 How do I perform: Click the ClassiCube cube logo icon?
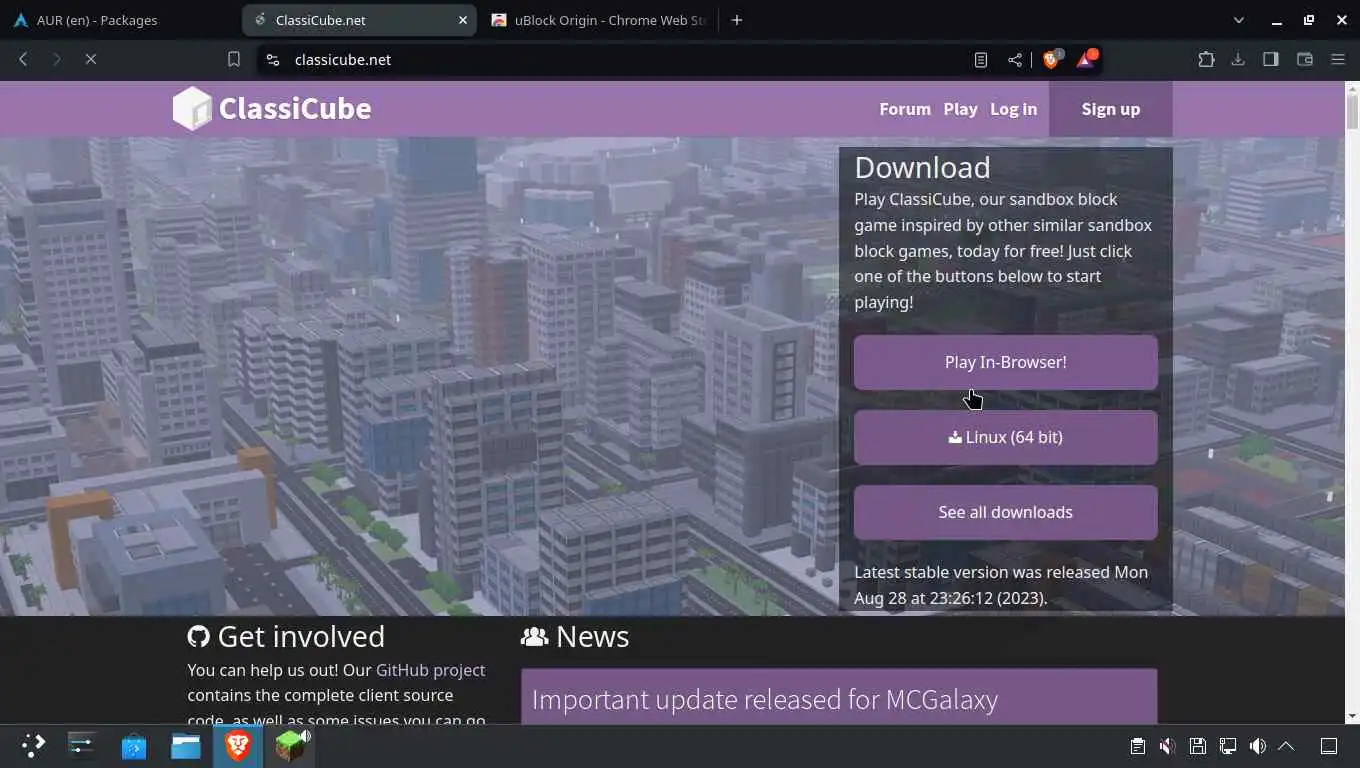[x=192, y=108]
